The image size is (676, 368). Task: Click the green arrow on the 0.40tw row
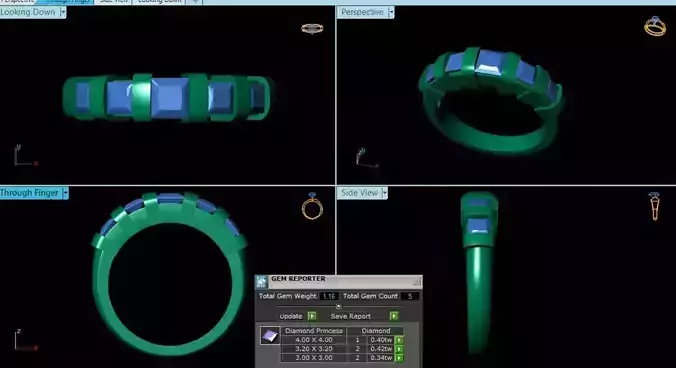[x=399, y=340]
